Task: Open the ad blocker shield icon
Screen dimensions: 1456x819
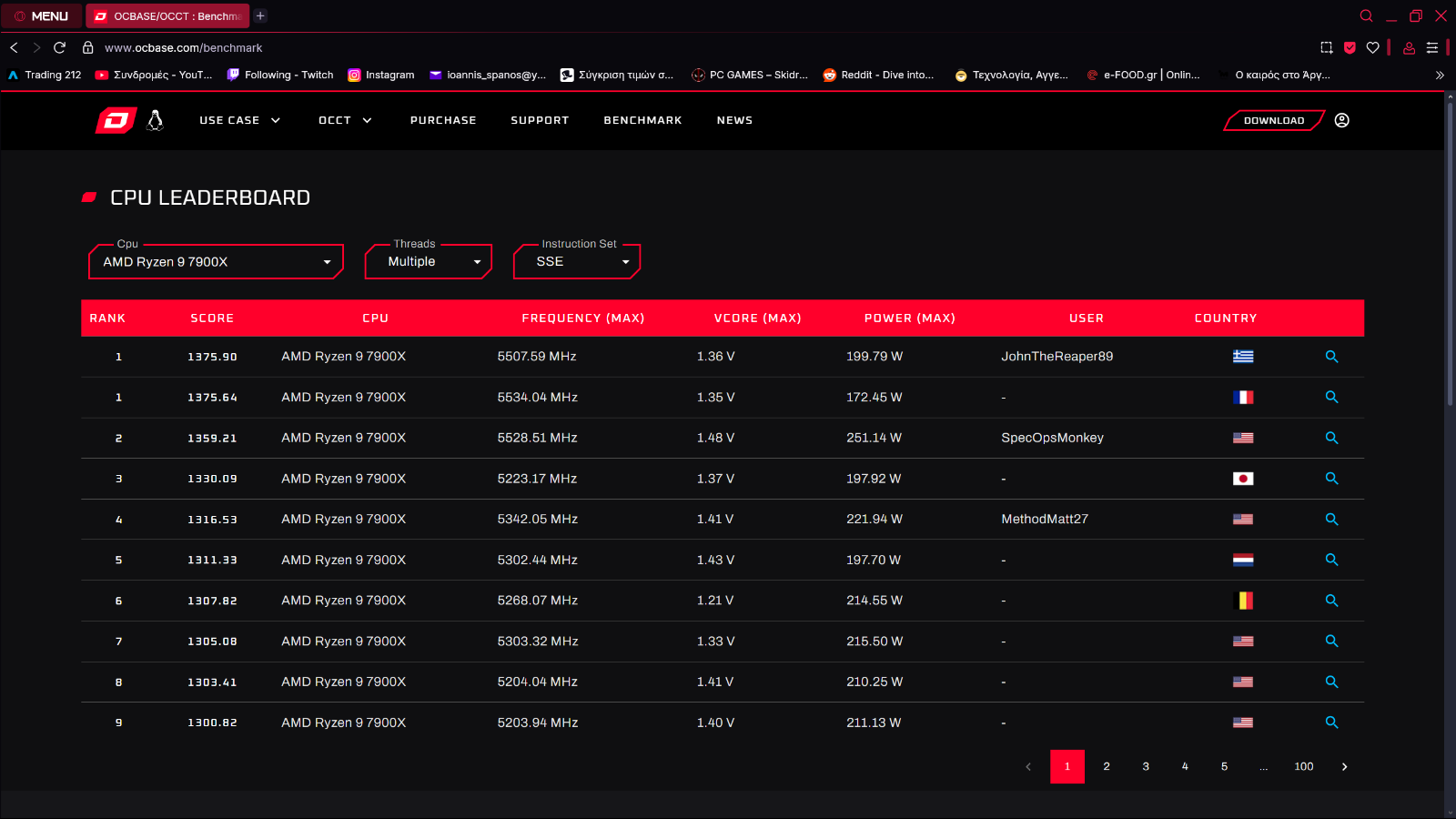Action: coord(1350,47)
